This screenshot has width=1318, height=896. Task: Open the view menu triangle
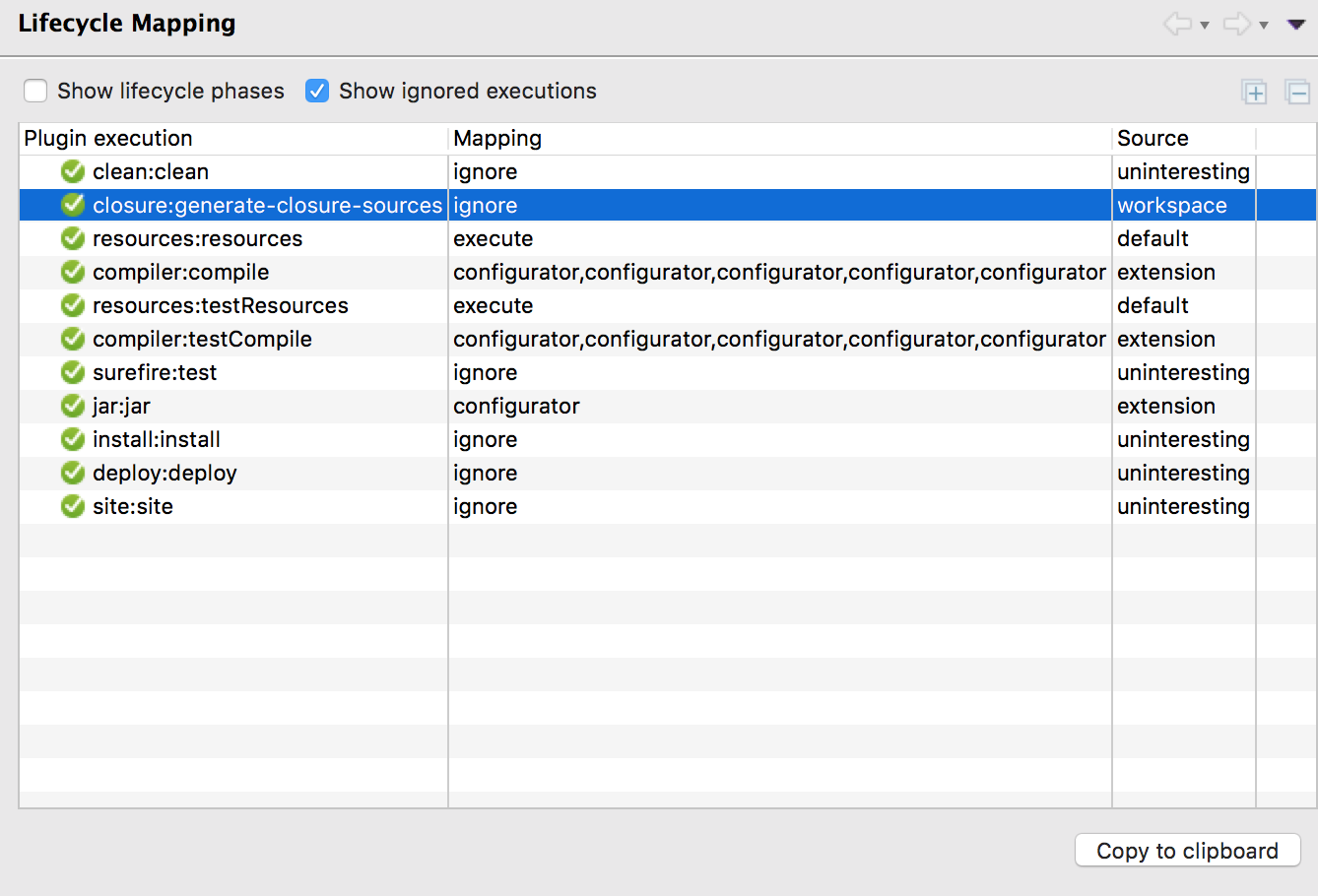1296,25
